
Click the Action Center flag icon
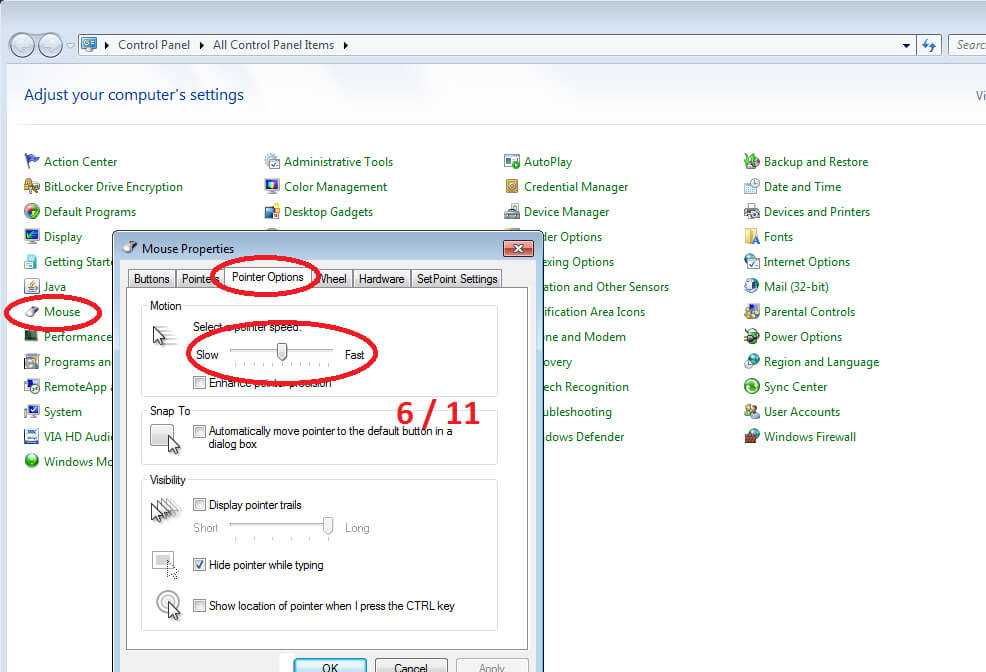pos(32,161)
